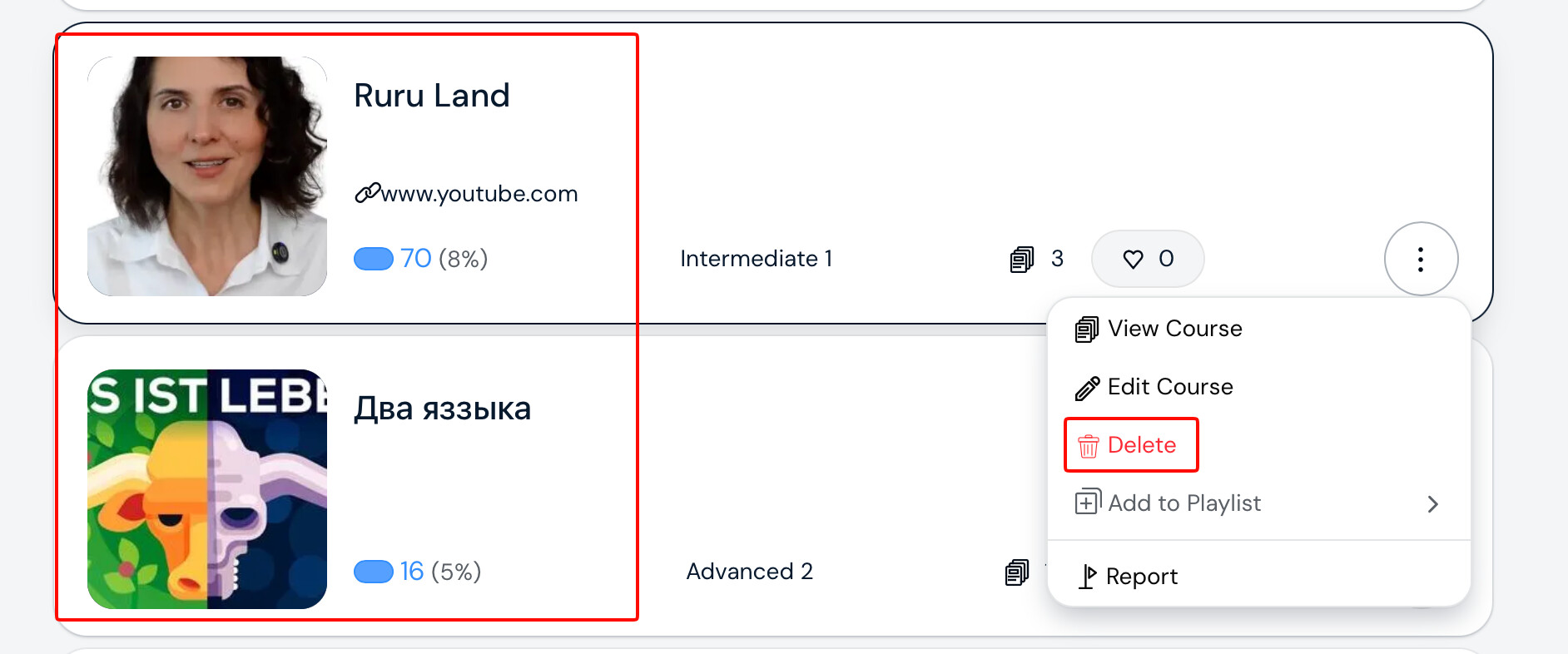Click the lessons icon on the Два яззыка row
The width and height of the screenshot is (1568, 654).
tap(1017, 572)
